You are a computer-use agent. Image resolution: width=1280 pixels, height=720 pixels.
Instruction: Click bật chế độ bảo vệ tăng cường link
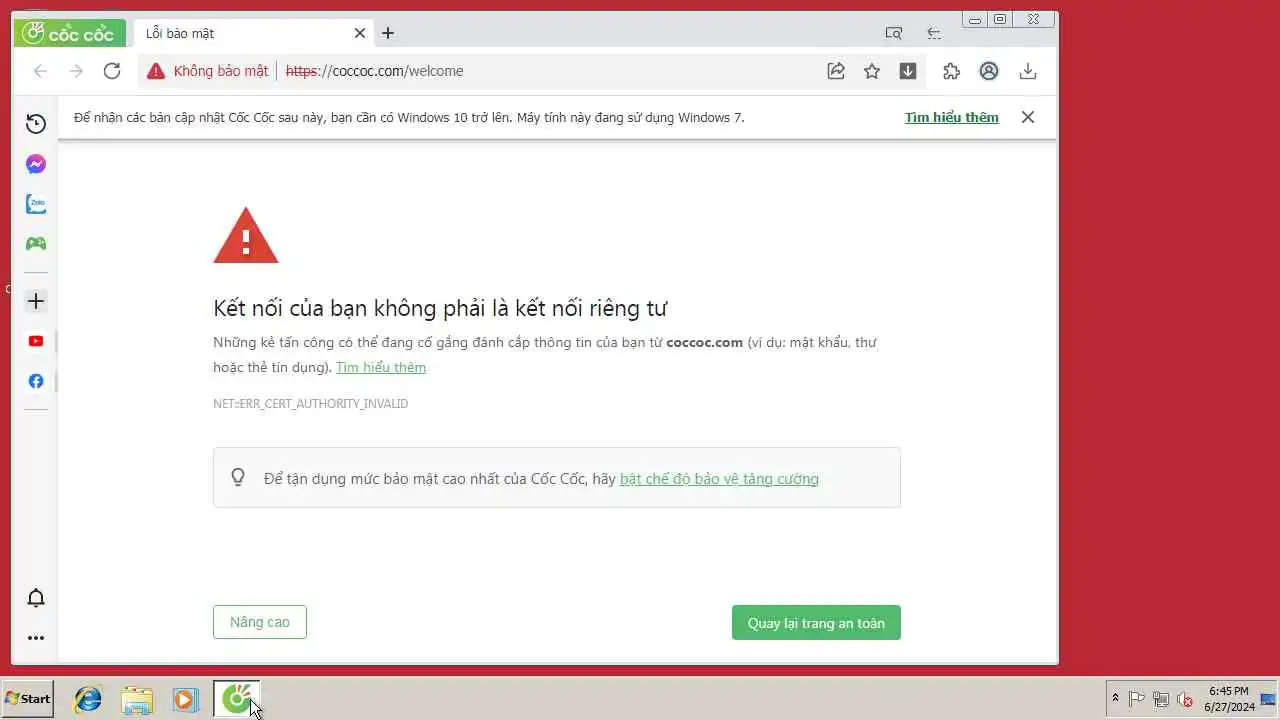tap(719, 479)
